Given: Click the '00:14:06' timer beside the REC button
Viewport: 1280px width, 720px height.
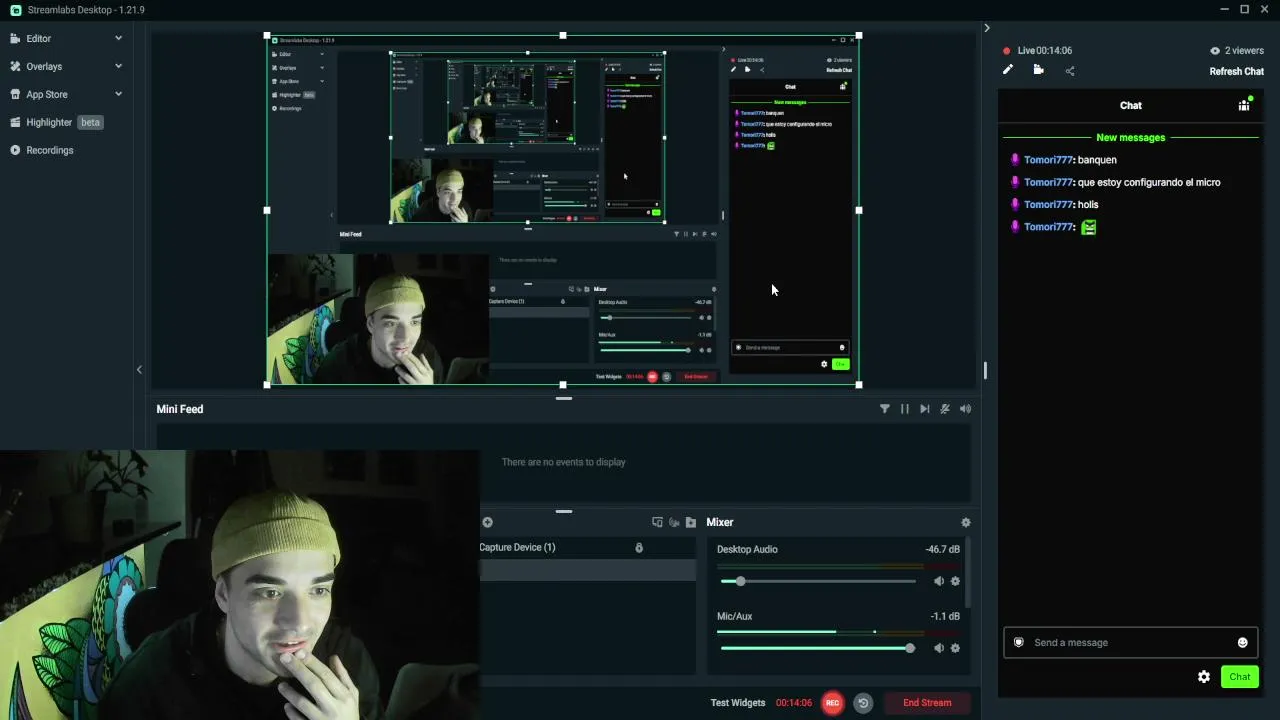Looking at the screenshot, I should 794,703.
